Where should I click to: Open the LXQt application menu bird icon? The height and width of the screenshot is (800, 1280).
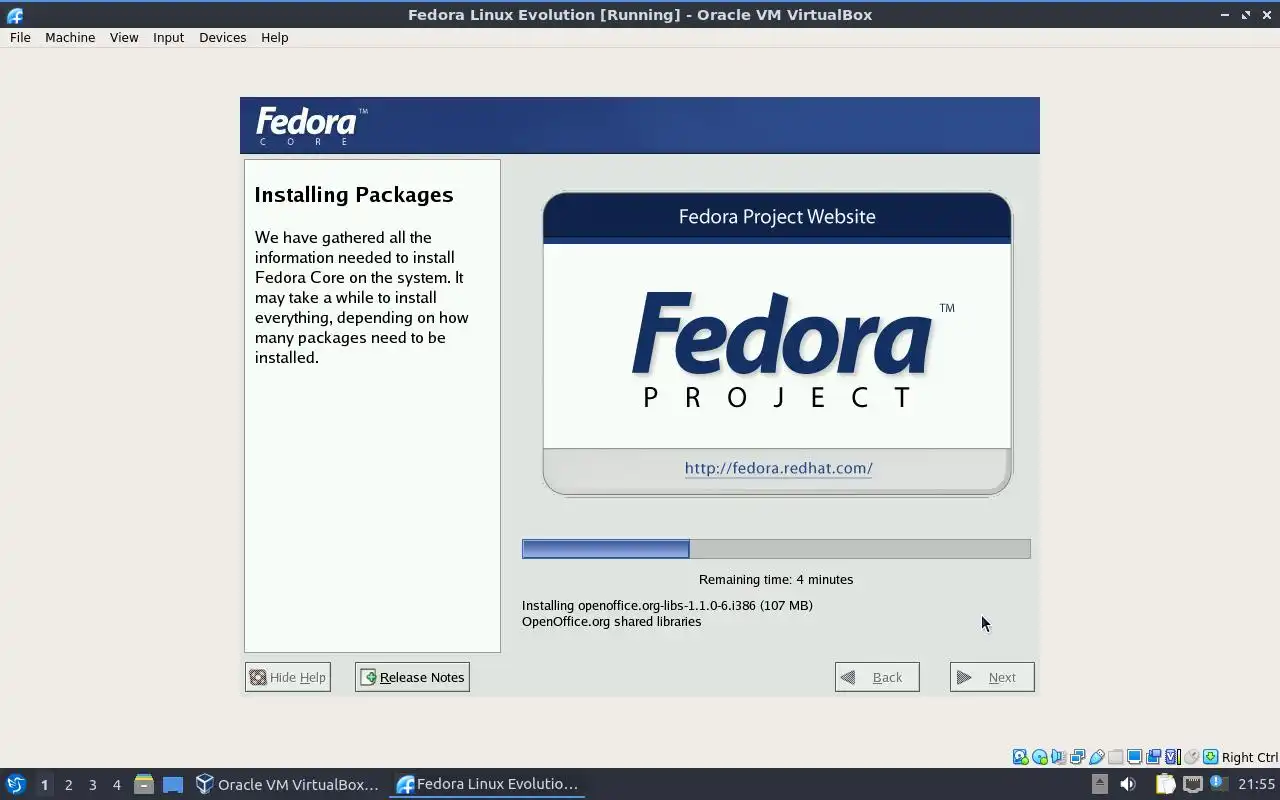tap(15, 784)
